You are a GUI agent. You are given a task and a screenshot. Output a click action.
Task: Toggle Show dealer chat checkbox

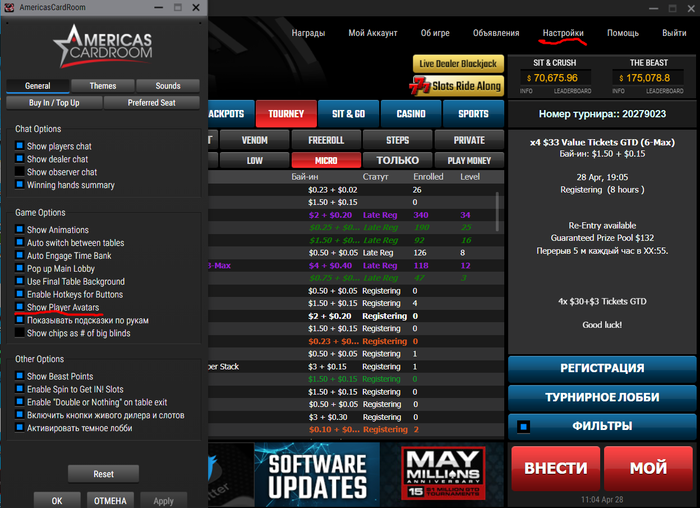[x=20, y=158]
